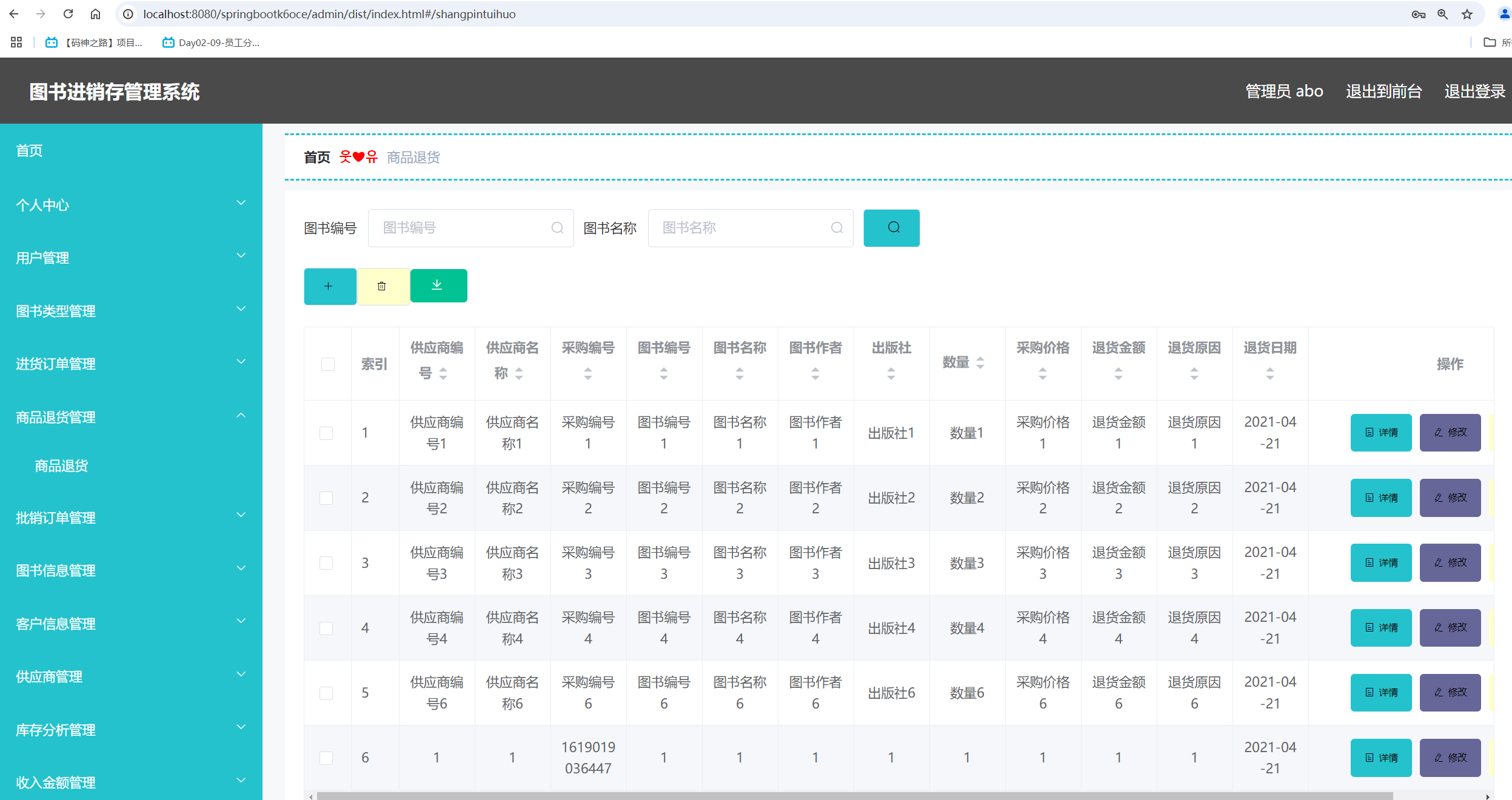This screenshot has width=1512, height=800.
Task: Click sort arrows on 退货日期 column
Action: pos(1270,374)
